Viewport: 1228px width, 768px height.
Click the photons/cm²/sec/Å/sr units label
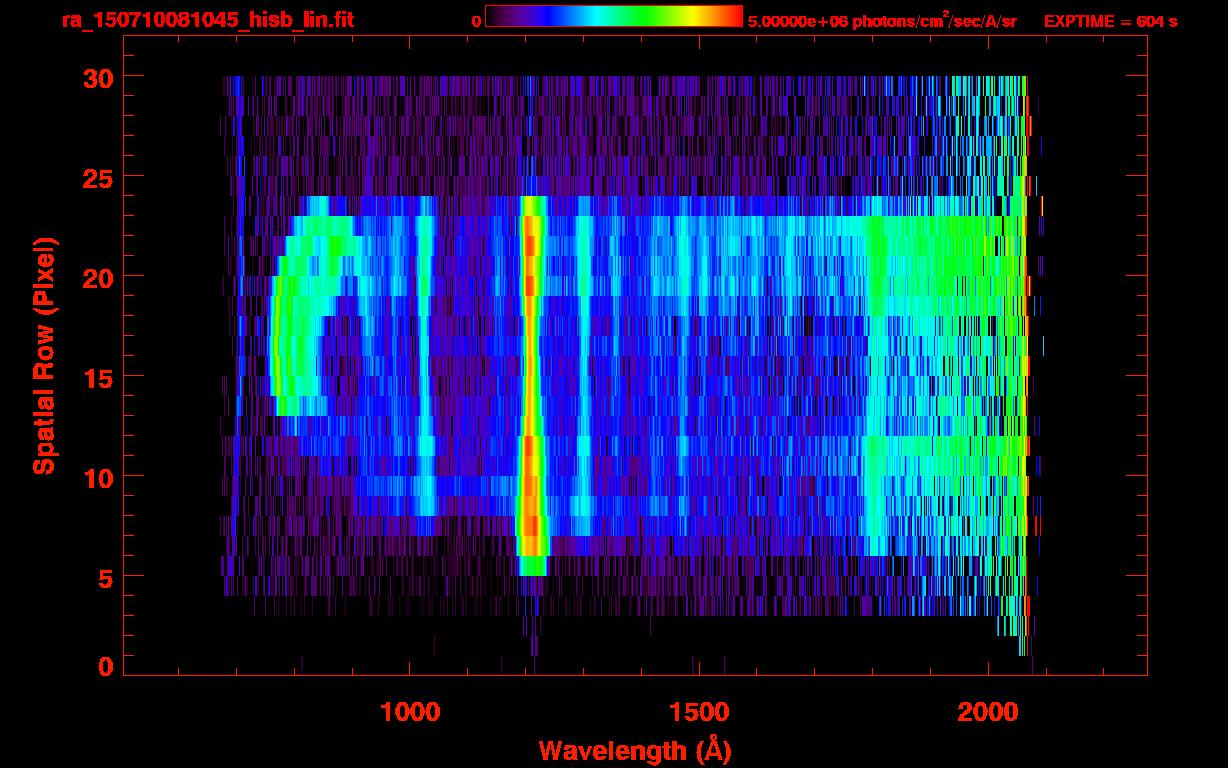[935, 20]
